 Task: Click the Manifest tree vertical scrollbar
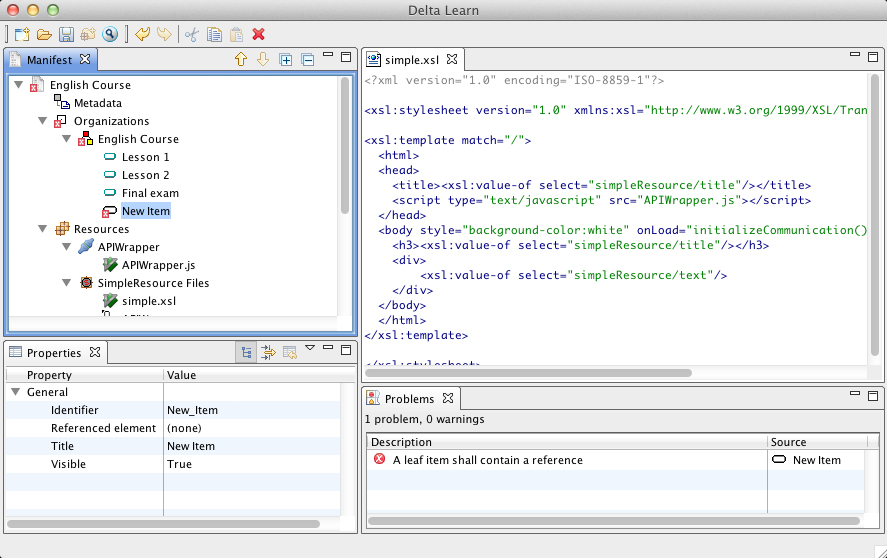(x=345, y=145)
